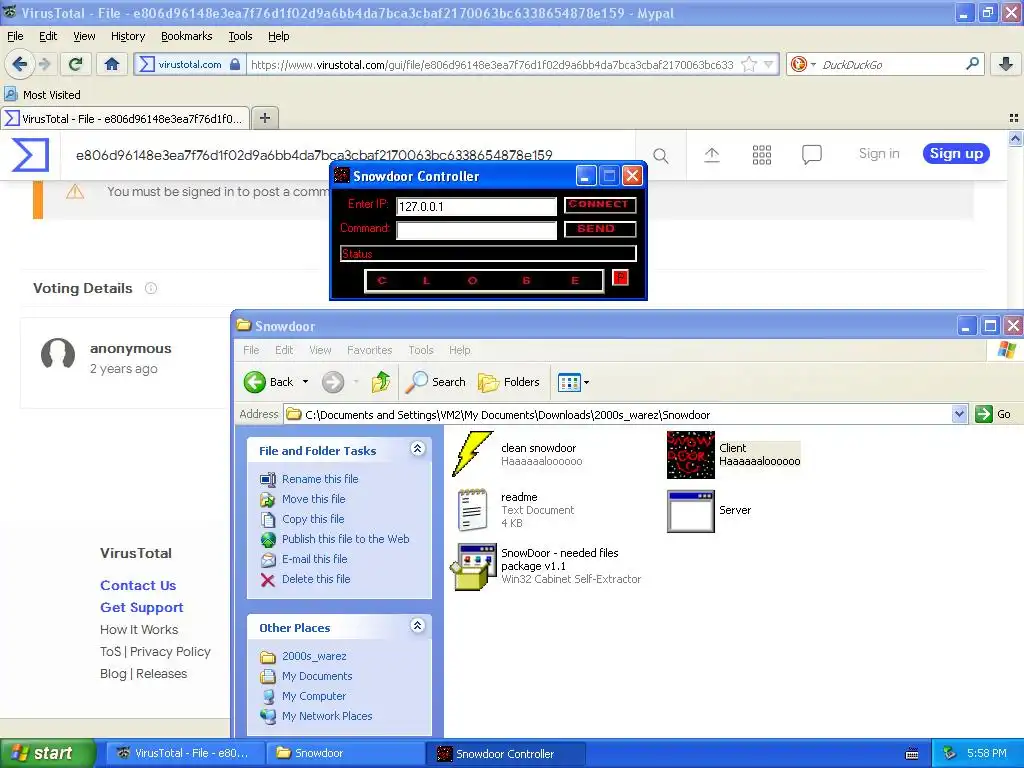The width and height of the screenshot is (1024, 768).
Task: Switch to Snowdoor folder taskbar button
Action: [x=344, y=753]
